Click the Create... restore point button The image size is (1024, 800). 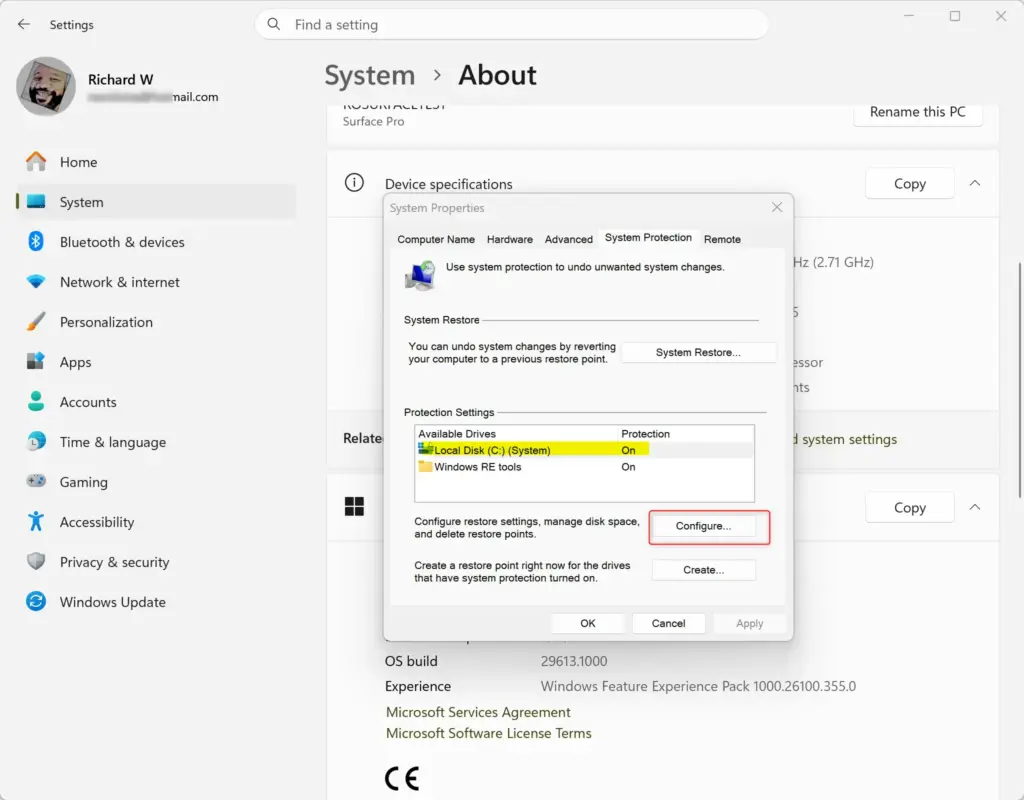pos(703,570)
